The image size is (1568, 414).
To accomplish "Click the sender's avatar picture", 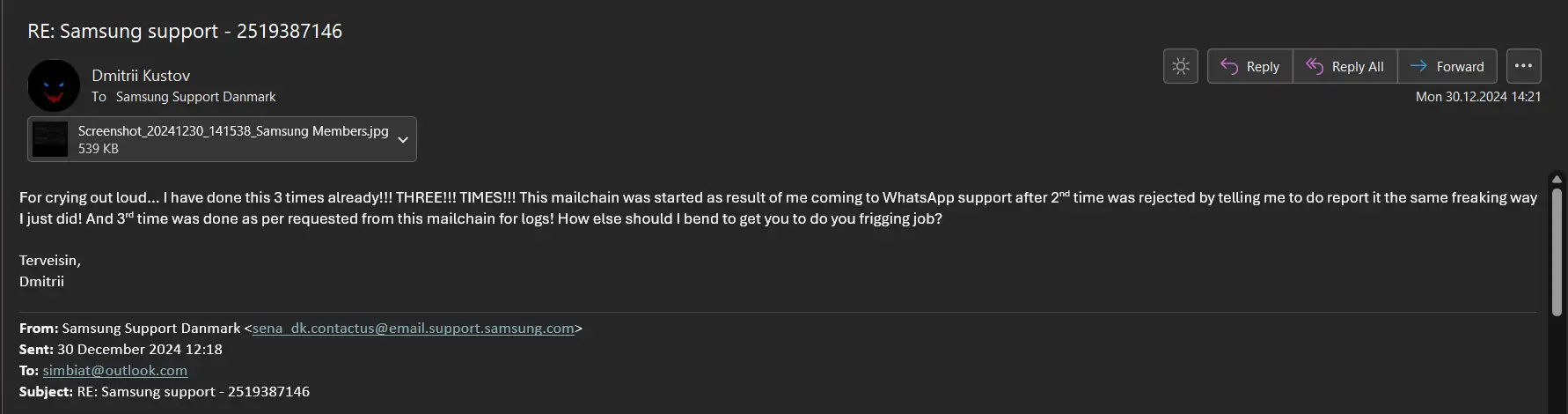I will click(x=54, y=85).
